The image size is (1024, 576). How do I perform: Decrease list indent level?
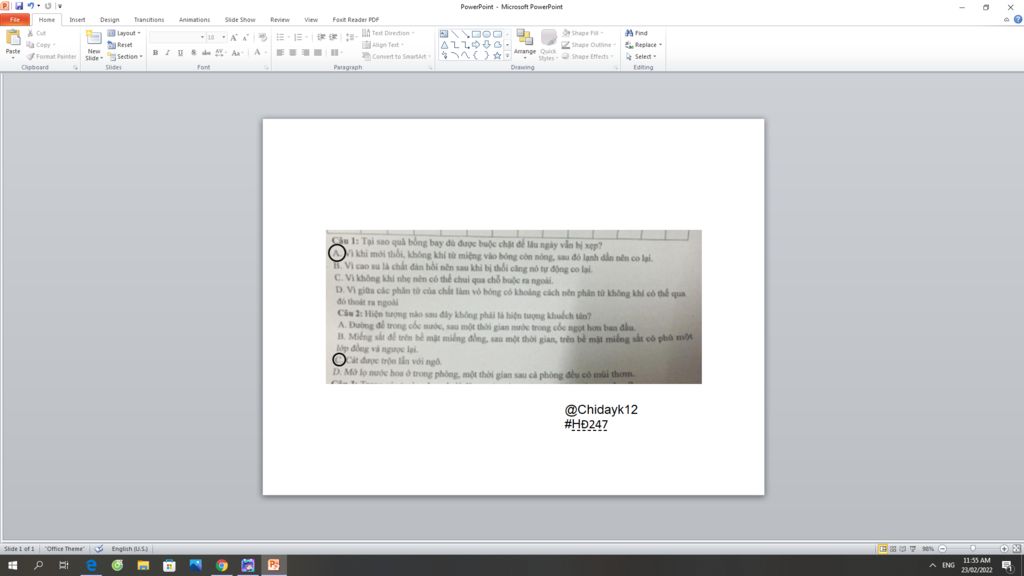pos(321,37)
